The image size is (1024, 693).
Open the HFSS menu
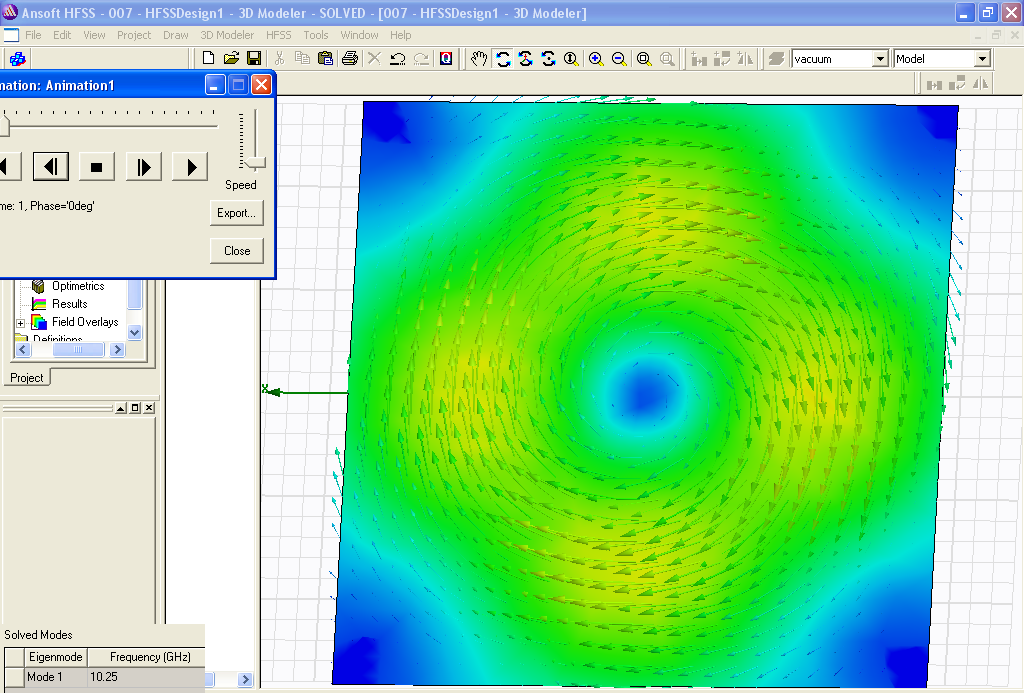tap(278, 35)
